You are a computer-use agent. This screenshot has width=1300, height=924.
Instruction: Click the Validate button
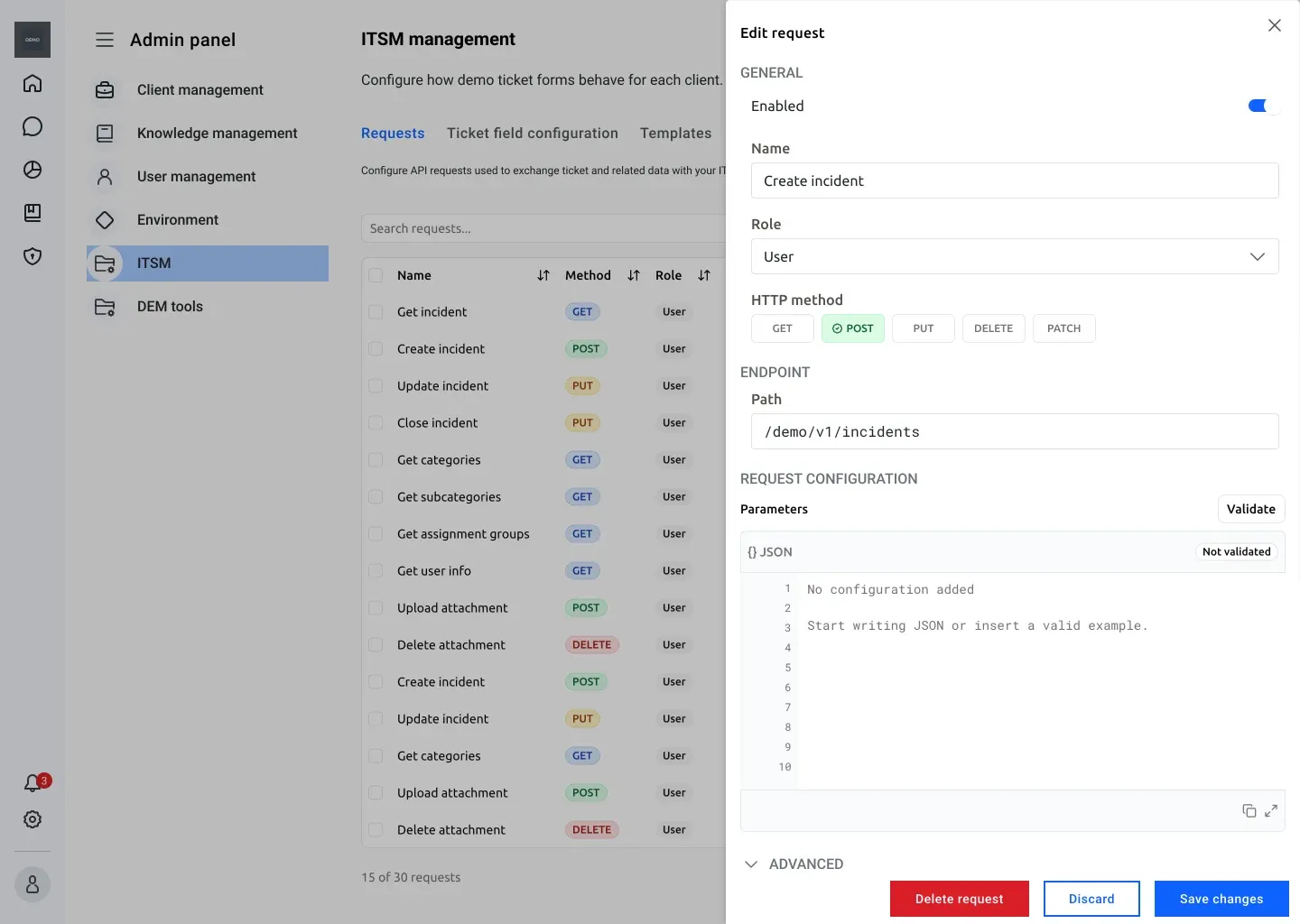[x=1251, y=509]
